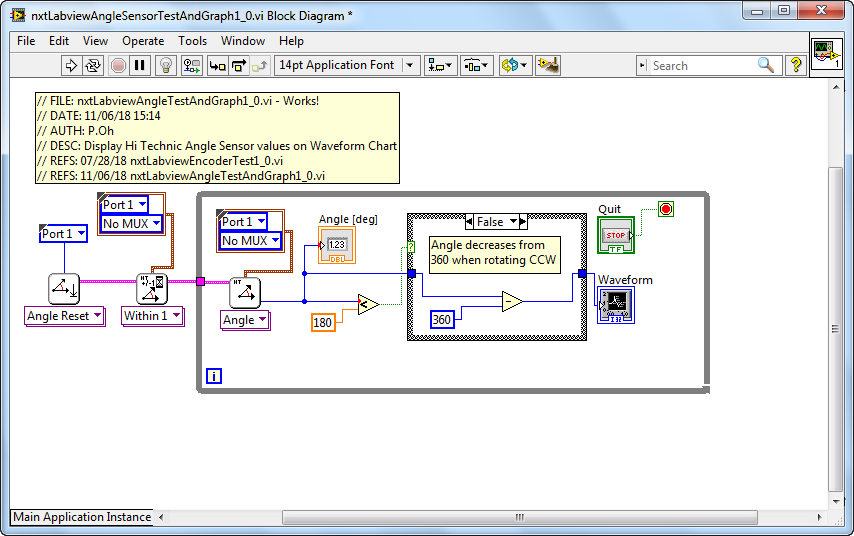The image size is (854, 536).
Task: Click case structure previous-case arrow
Action: pyautogui.click(x=469, y=222)
